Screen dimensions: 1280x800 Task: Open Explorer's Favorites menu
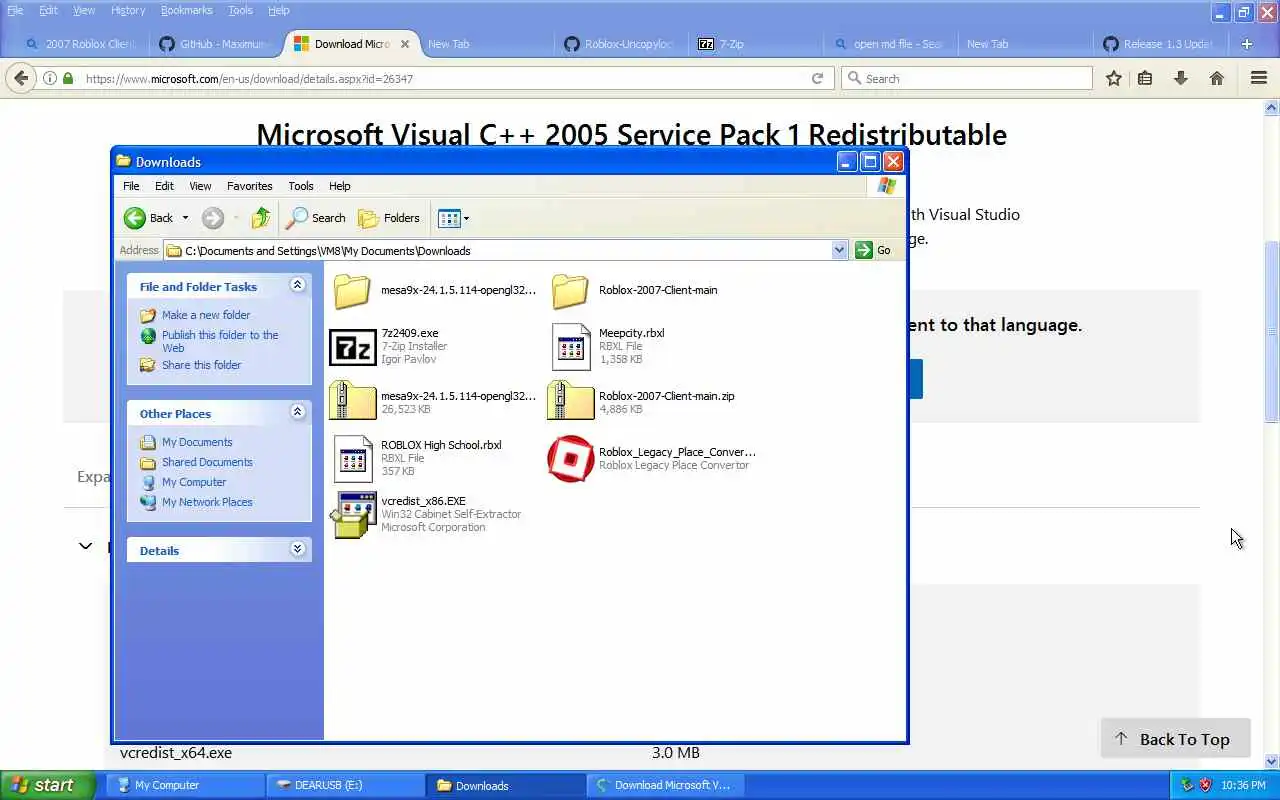pos(249,186)
